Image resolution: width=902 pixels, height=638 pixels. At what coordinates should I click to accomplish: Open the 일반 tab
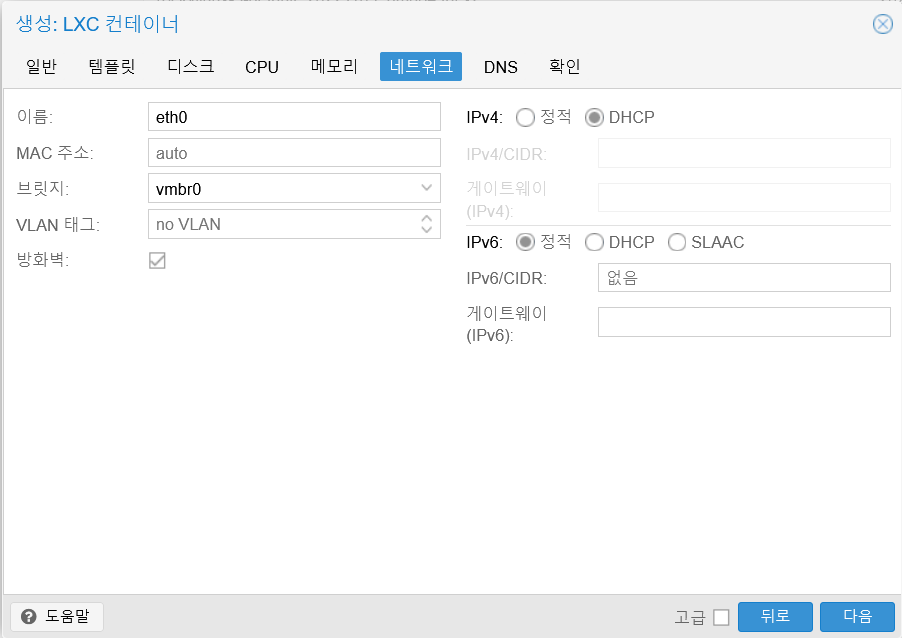point(41,67)
